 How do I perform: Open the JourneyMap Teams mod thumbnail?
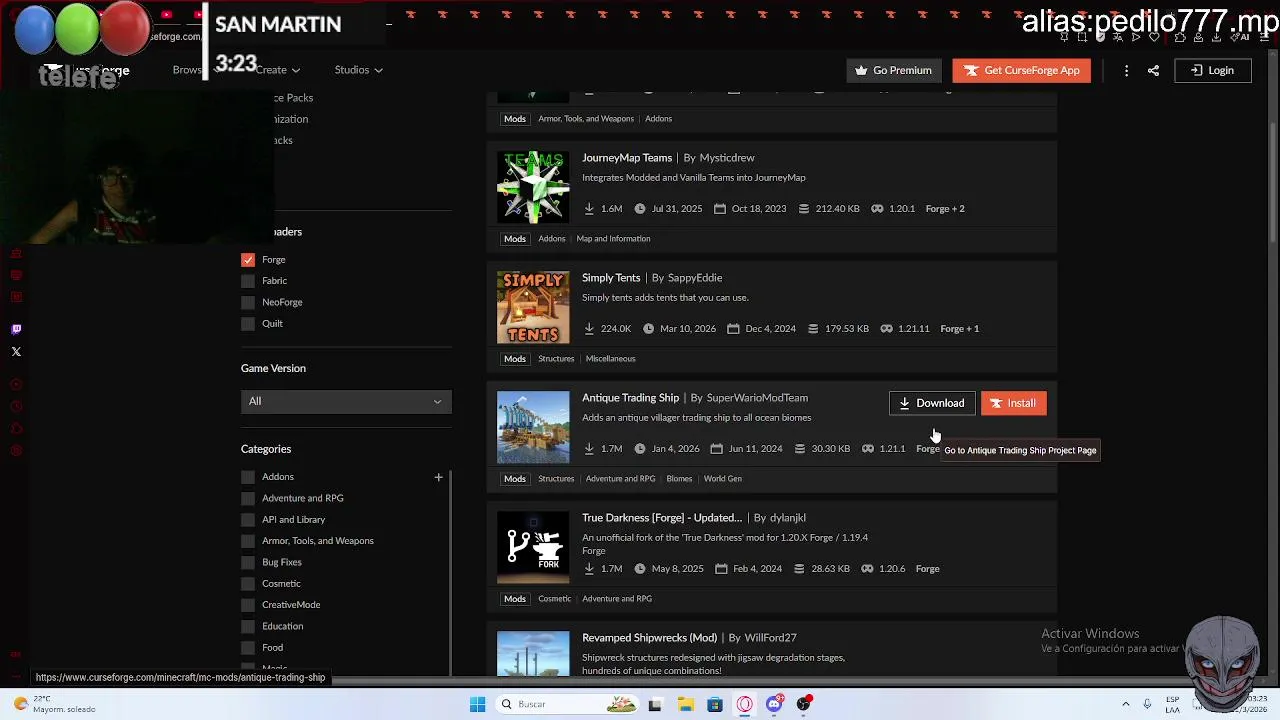point(533,187)
